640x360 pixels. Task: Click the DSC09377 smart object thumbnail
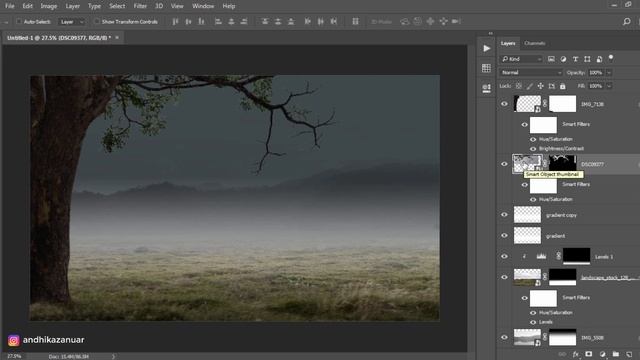(x=527, y=163)
